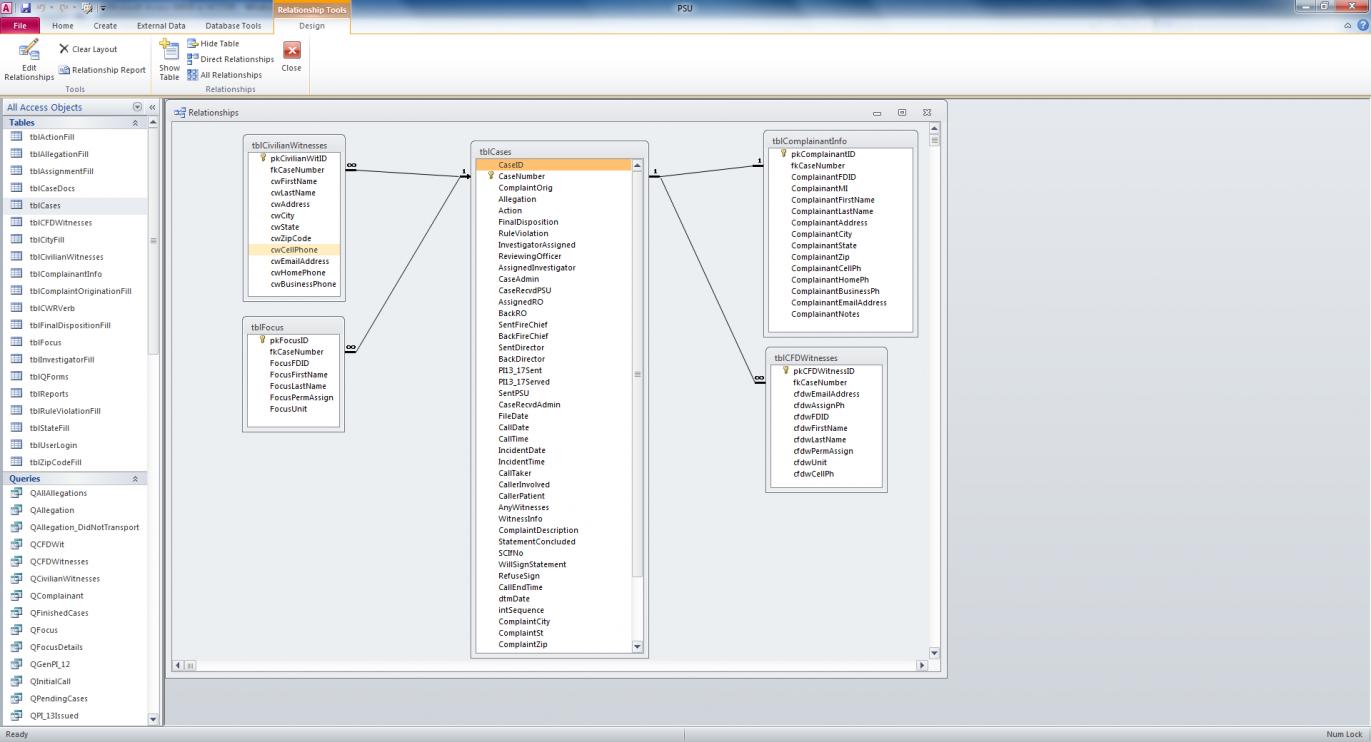Click the tblAssignmentFill table icon
1371x742 pixels.
click(x=16, y=171)
